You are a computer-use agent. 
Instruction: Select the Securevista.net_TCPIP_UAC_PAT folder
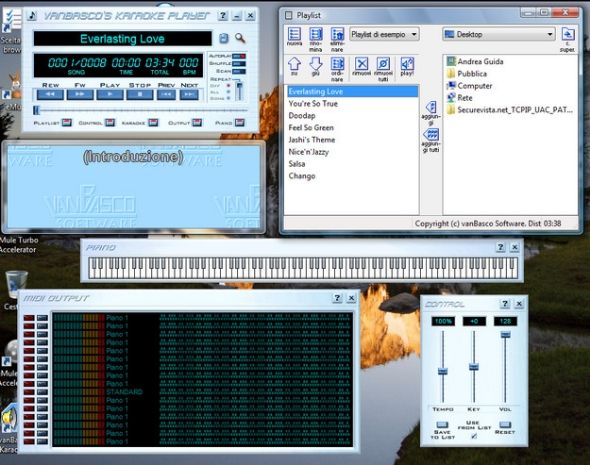point(510,109)
